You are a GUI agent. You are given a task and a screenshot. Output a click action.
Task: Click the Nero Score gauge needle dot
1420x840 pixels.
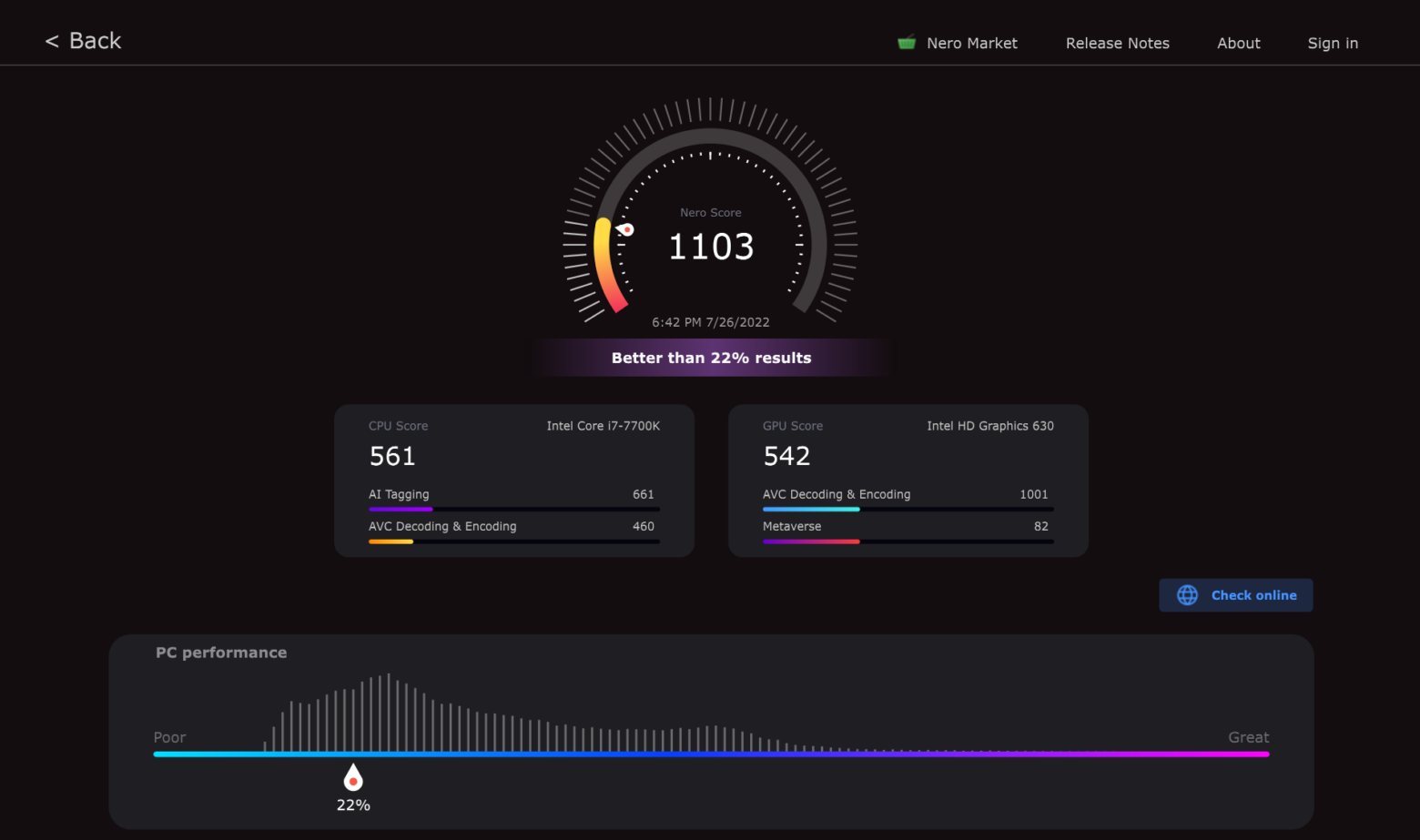point(626,228)
